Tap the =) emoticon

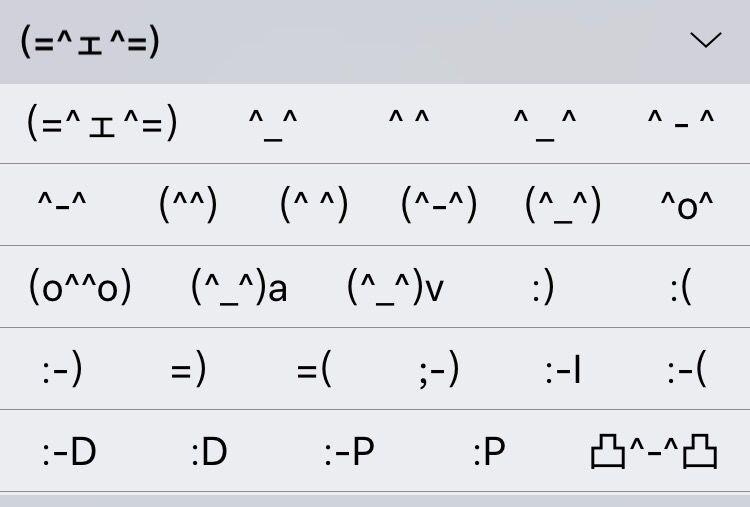(188, 371)
